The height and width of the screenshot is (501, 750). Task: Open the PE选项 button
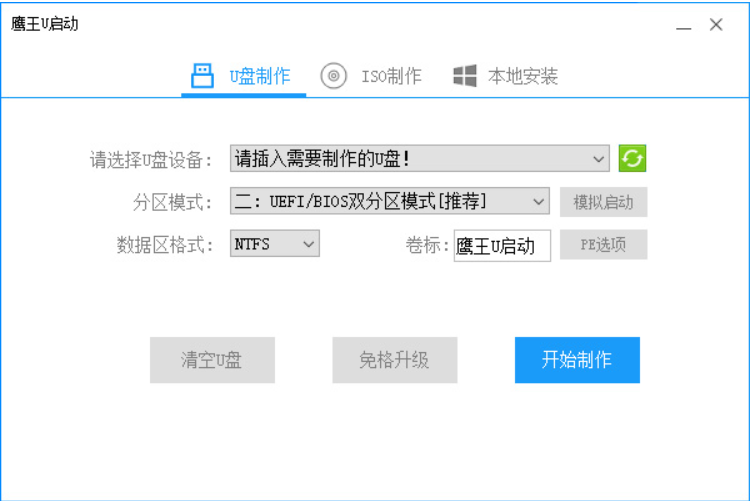click(x=603, y=245)
